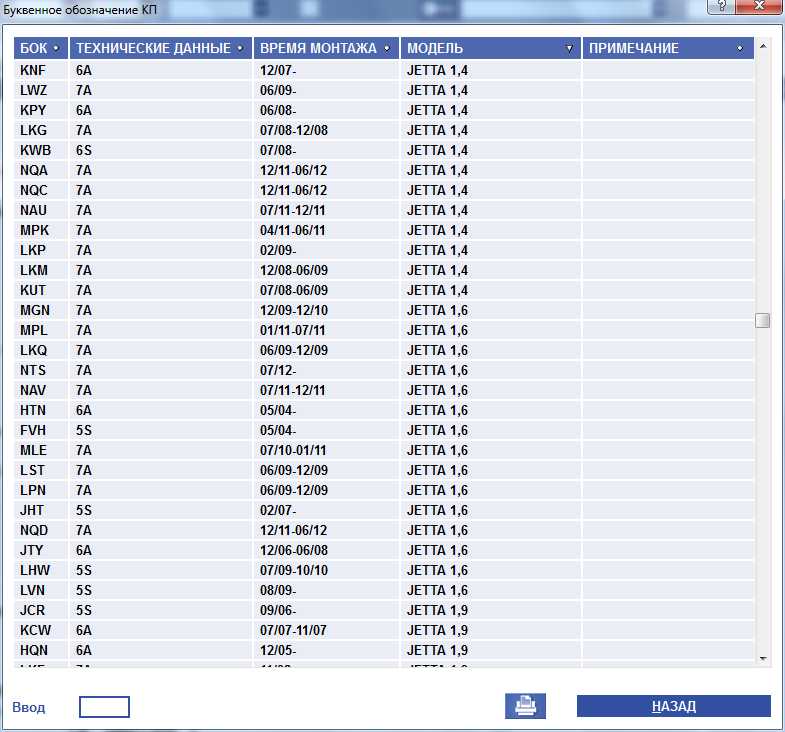Select the KNF gearbox code row
Image resolution: width=785 pixels, height=732 pixels.
[x=33, y=71]
